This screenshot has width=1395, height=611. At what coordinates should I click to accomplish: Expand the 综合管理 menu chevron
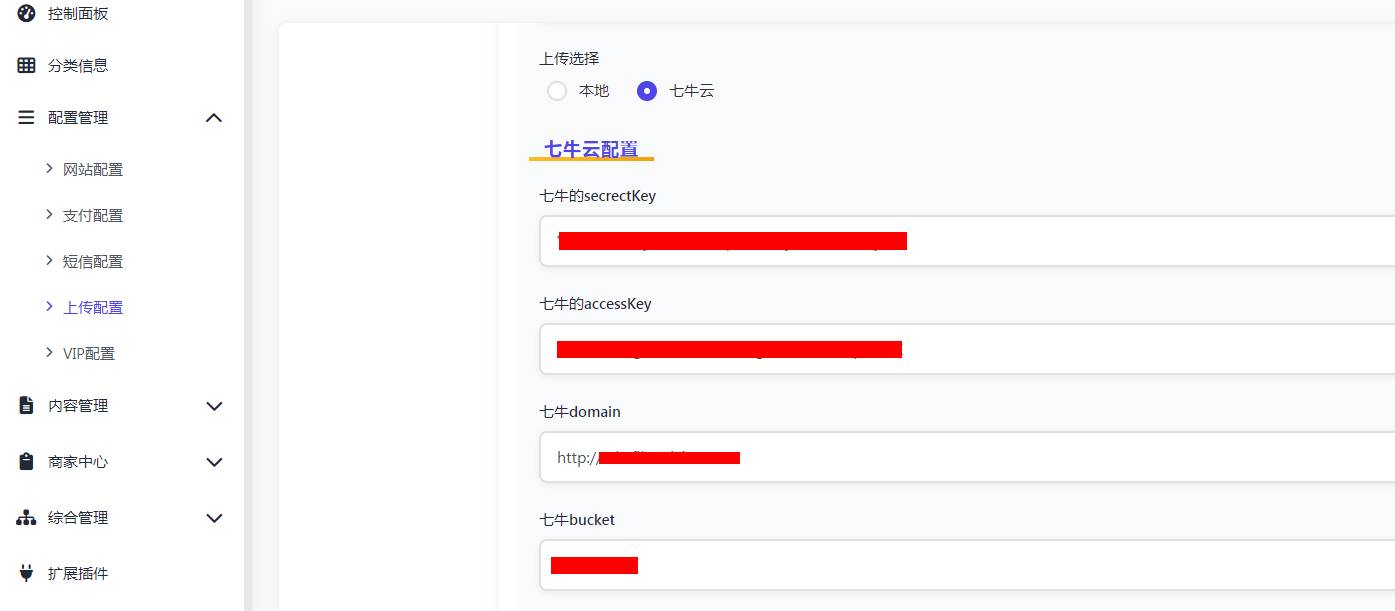[213, 518]
